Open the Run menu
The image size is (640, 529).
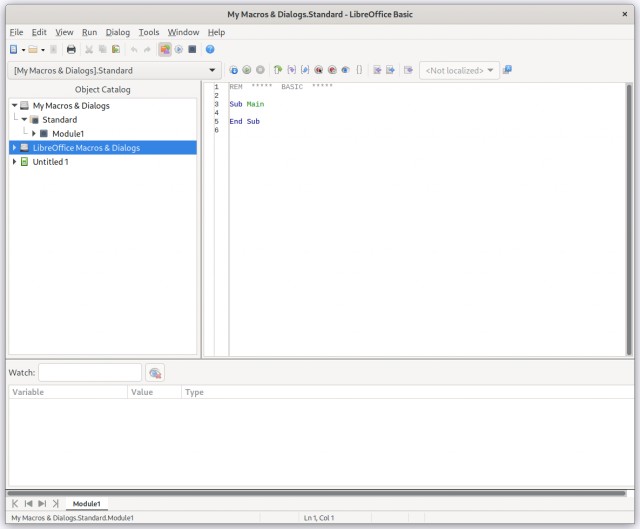[x=89, y=32]
